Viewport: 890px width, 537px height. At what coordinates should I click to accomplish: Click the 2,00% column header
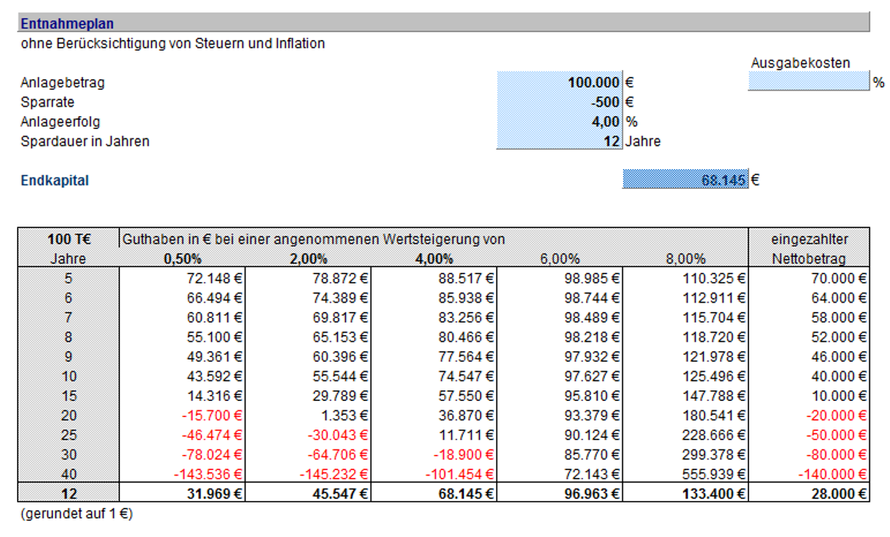click(310, 258)
